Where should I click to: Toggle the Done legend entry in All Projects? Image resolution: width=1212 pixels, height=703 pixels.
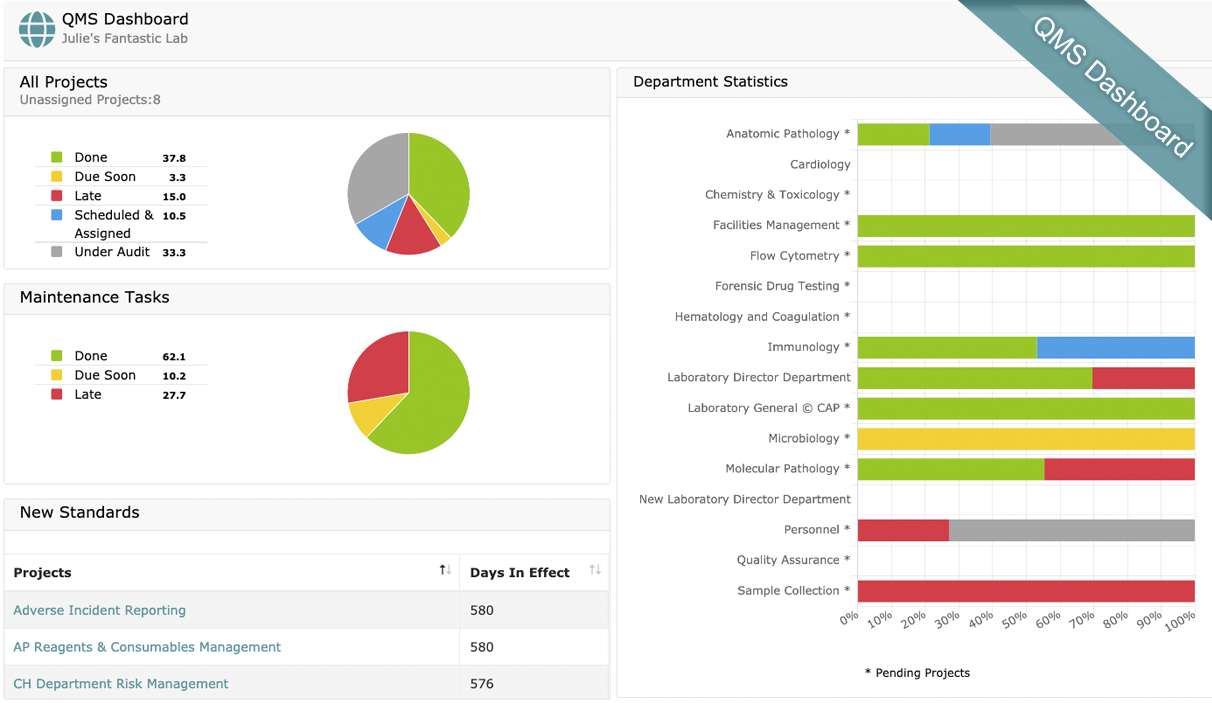90,158
